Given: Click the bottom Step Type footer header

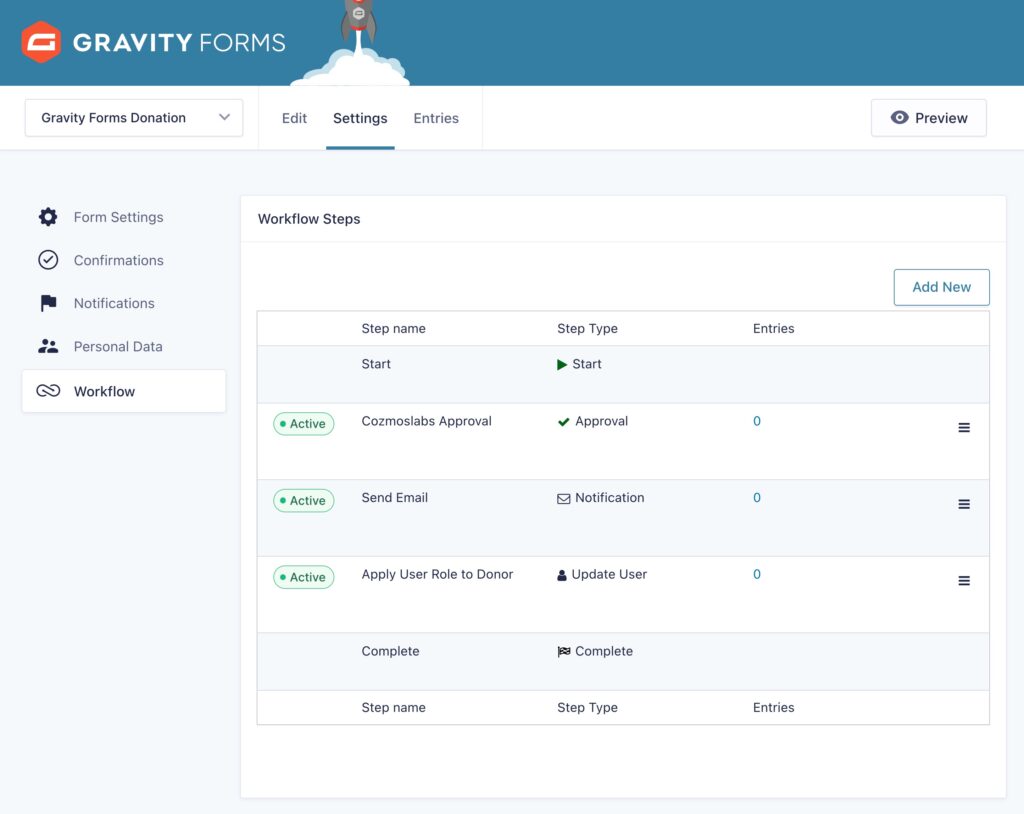Looking at the screenshot, I should (x=587, y=708).
